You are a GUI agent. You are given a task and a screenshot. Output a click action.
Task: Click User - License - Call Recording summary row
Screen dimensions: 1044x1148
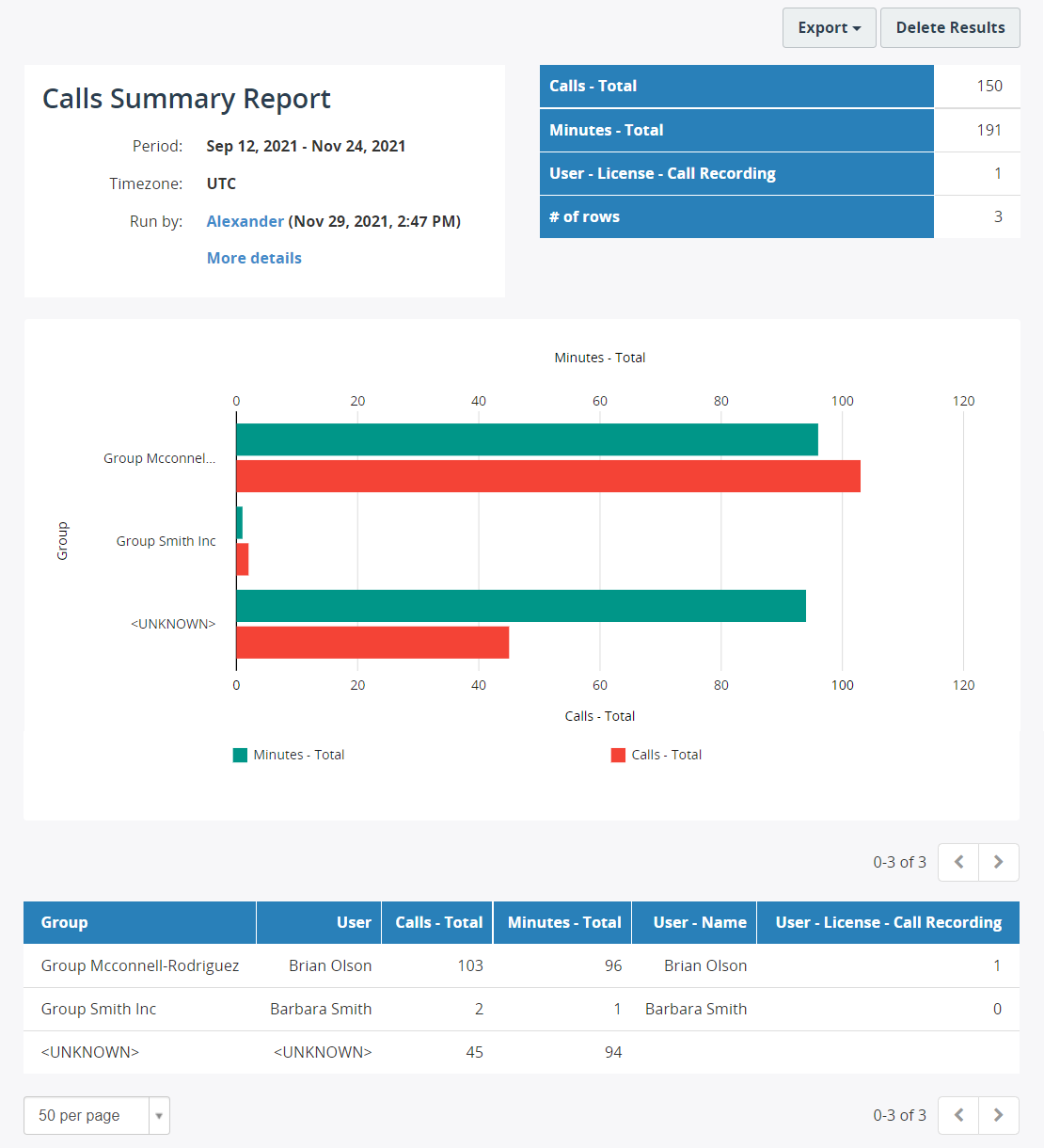780,173
